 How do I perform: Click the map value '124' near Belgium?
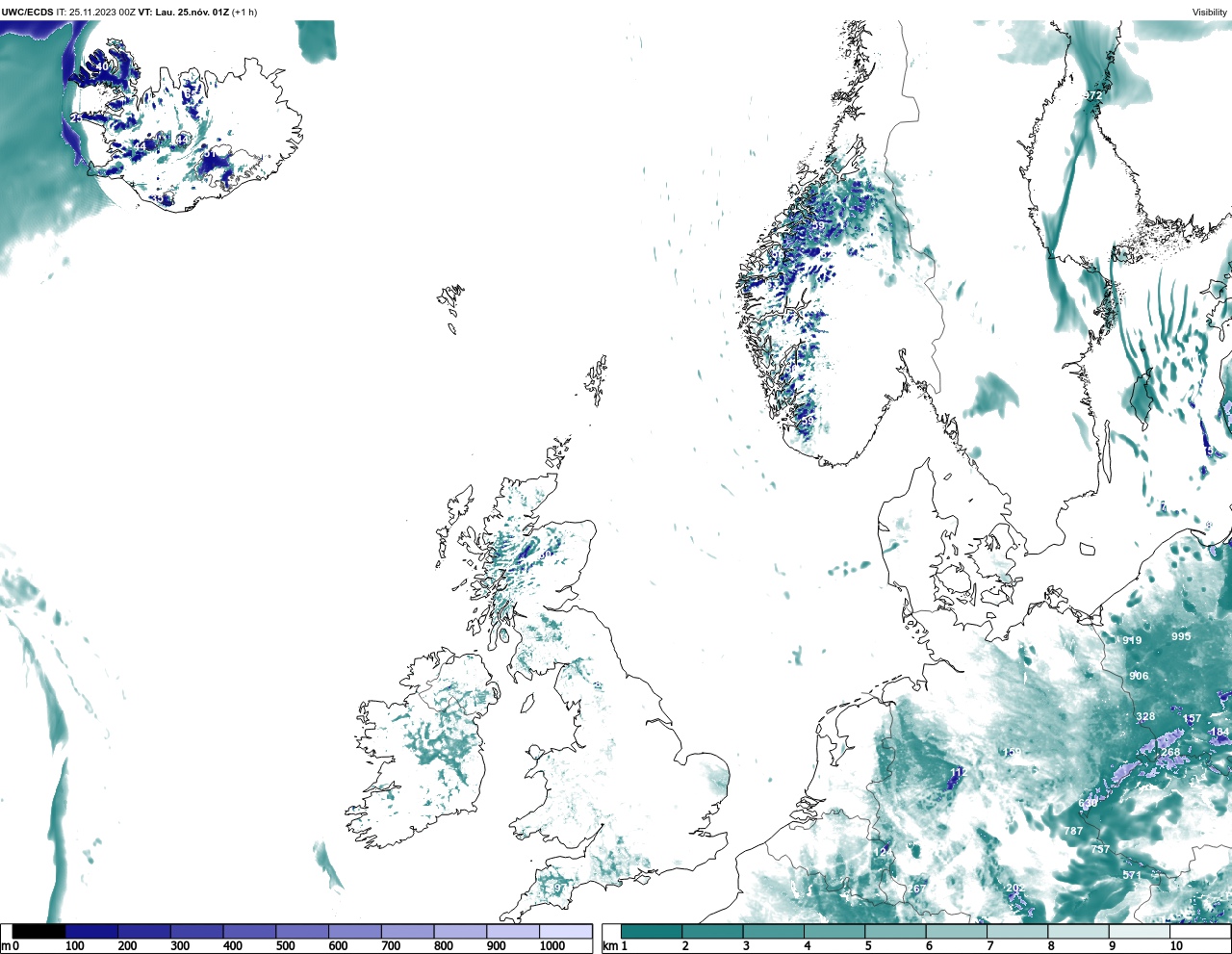tap(883, 853)
